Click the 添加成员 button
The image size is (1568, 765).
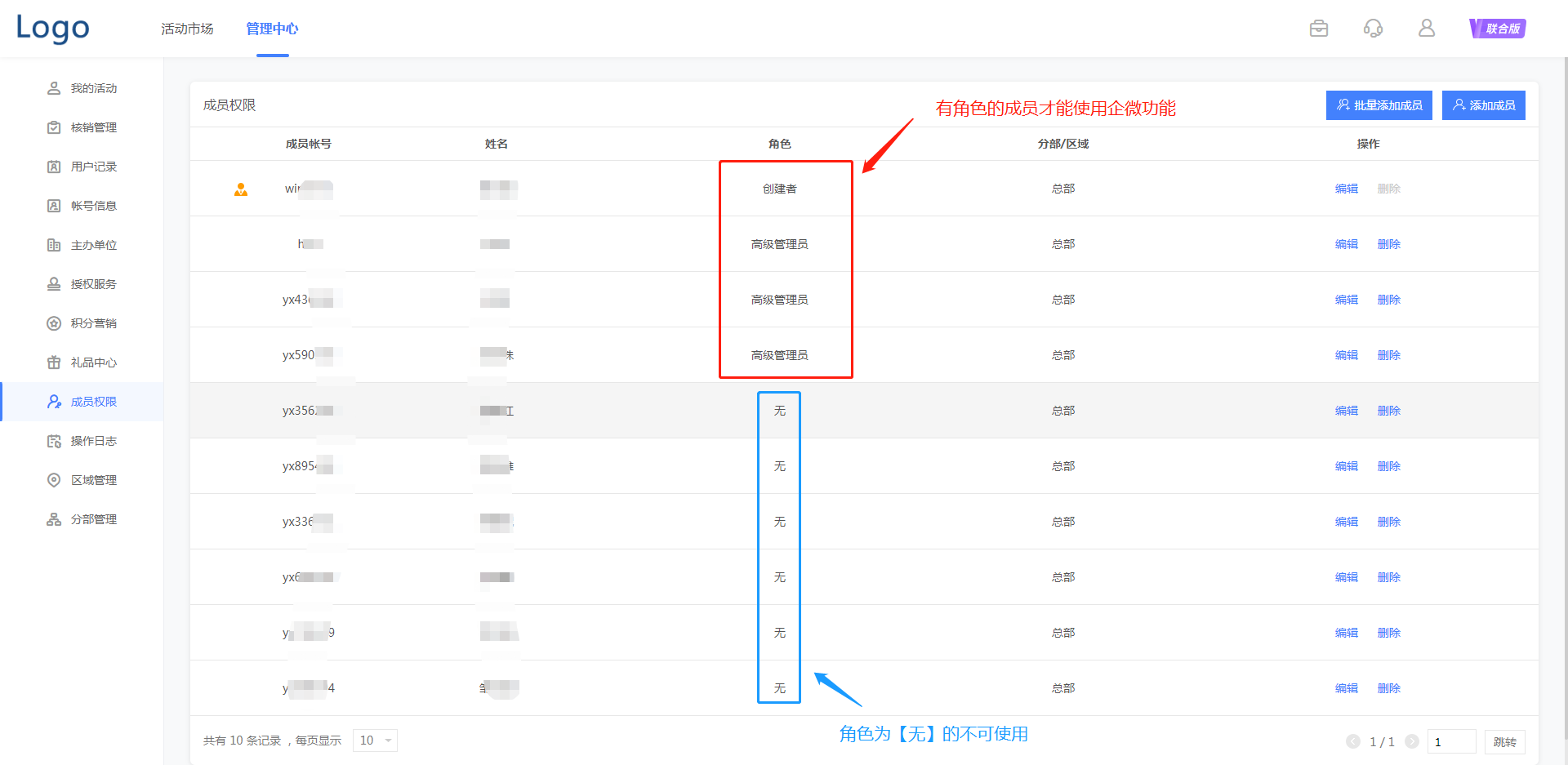click(x=1484, y=105)
